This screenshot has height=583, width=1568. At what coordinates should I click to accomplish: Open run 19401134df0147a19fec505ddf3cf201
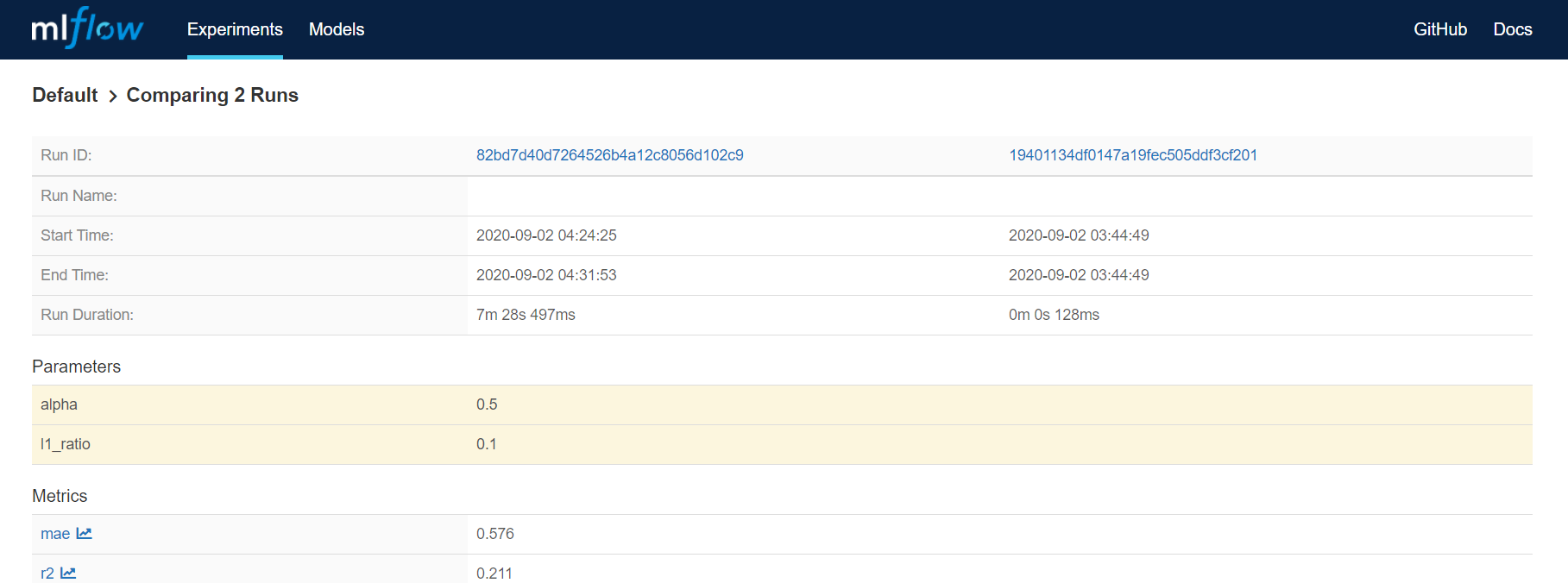coord(1133,155)
